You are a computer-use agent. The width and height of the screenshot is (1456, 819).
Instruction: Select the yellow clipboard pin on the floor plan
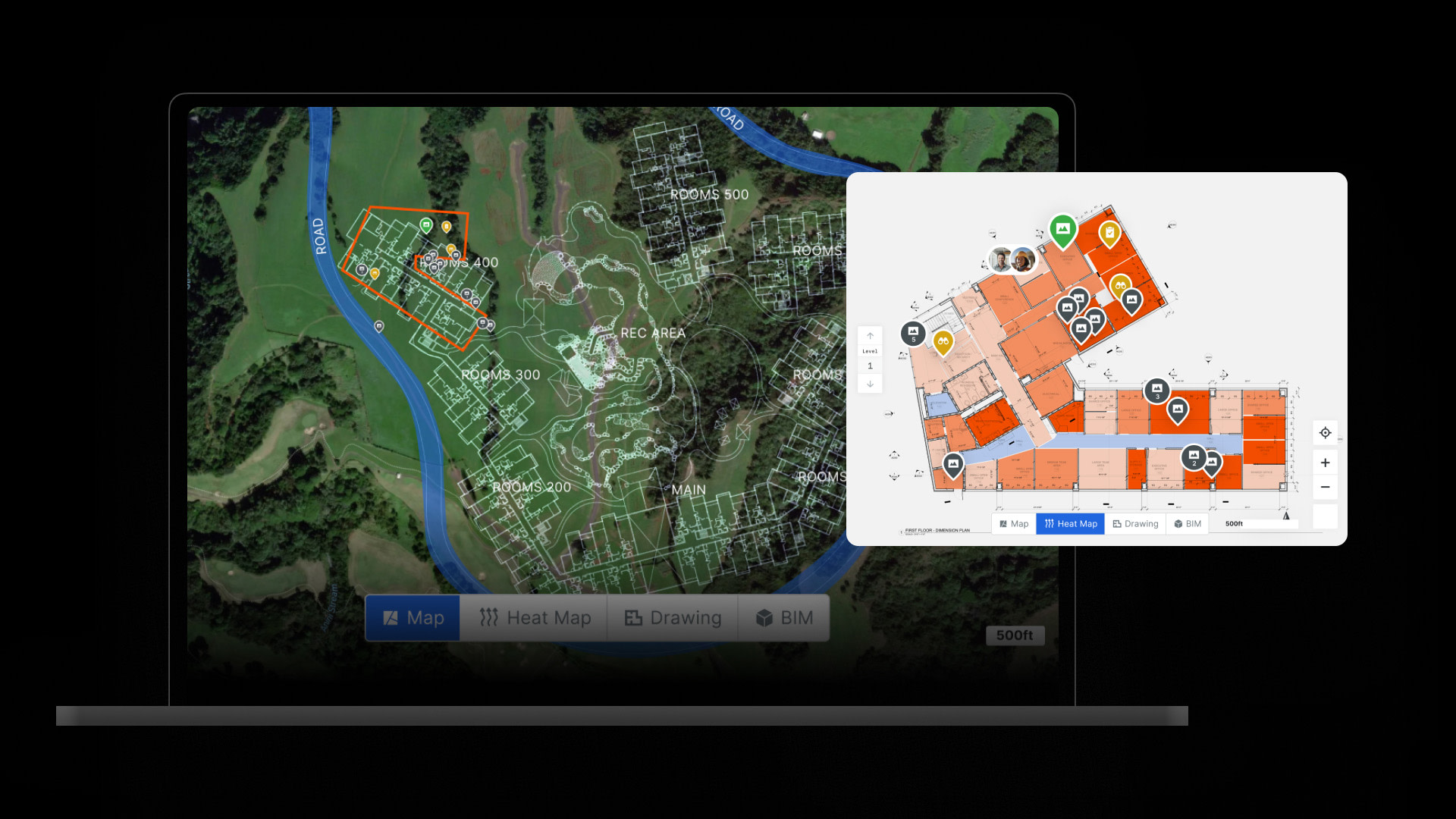click(1109, 233)
